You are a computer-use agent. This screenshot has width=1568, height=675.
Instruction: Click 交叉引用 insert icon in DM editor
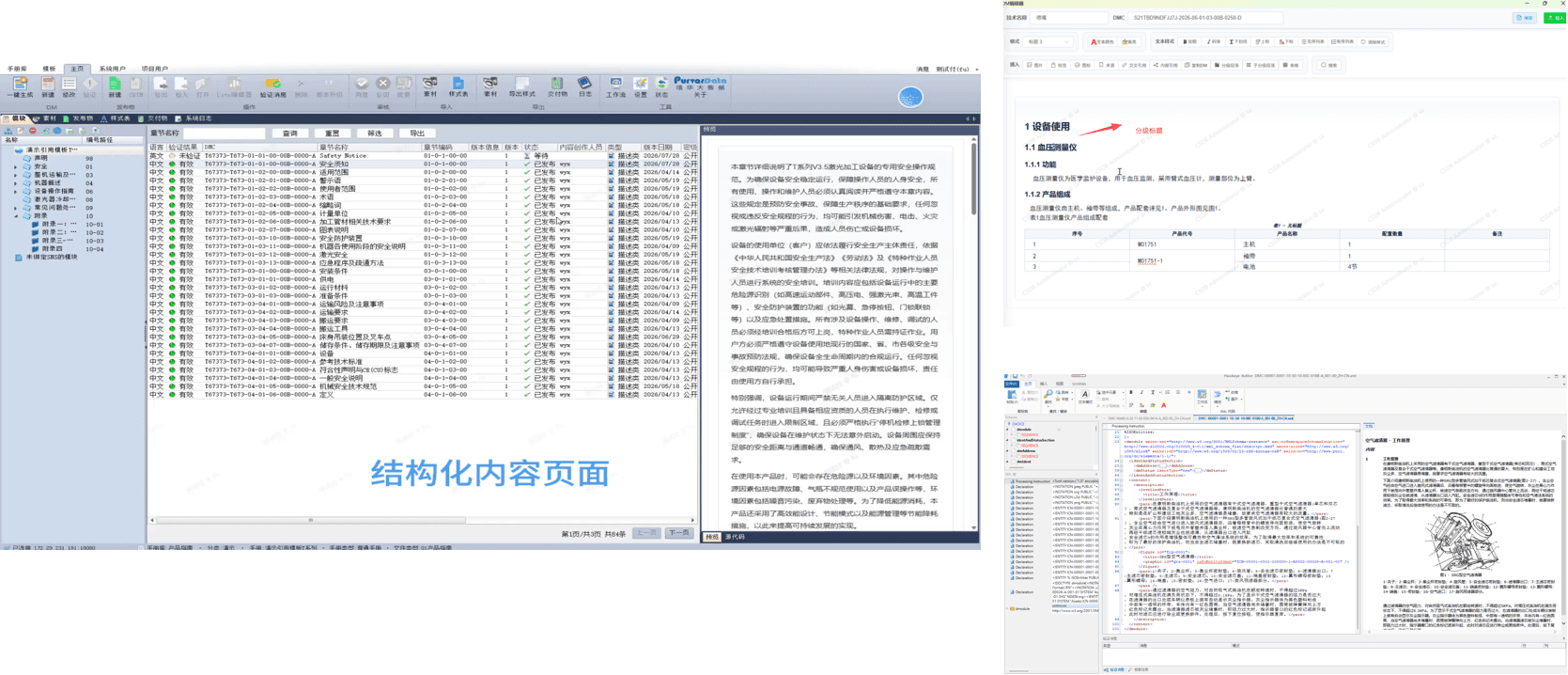(x=1134, y=65)
